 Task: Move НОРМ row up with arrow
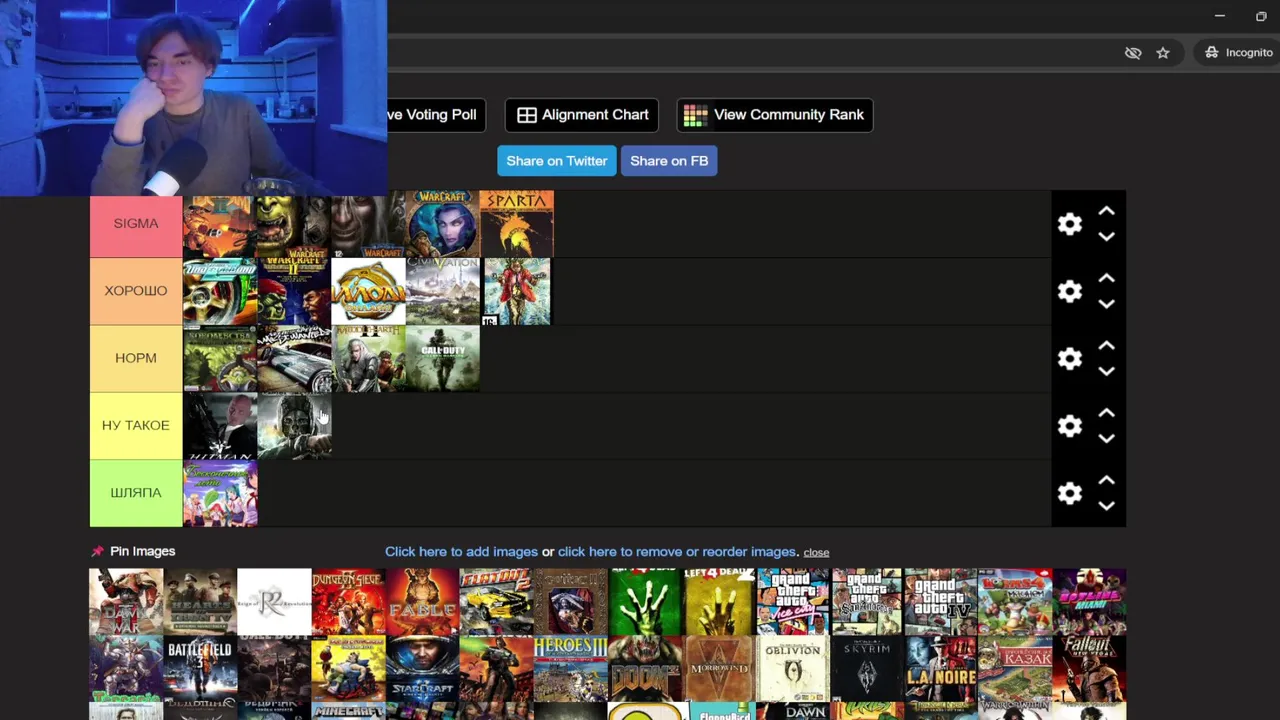coord(1106,345)
